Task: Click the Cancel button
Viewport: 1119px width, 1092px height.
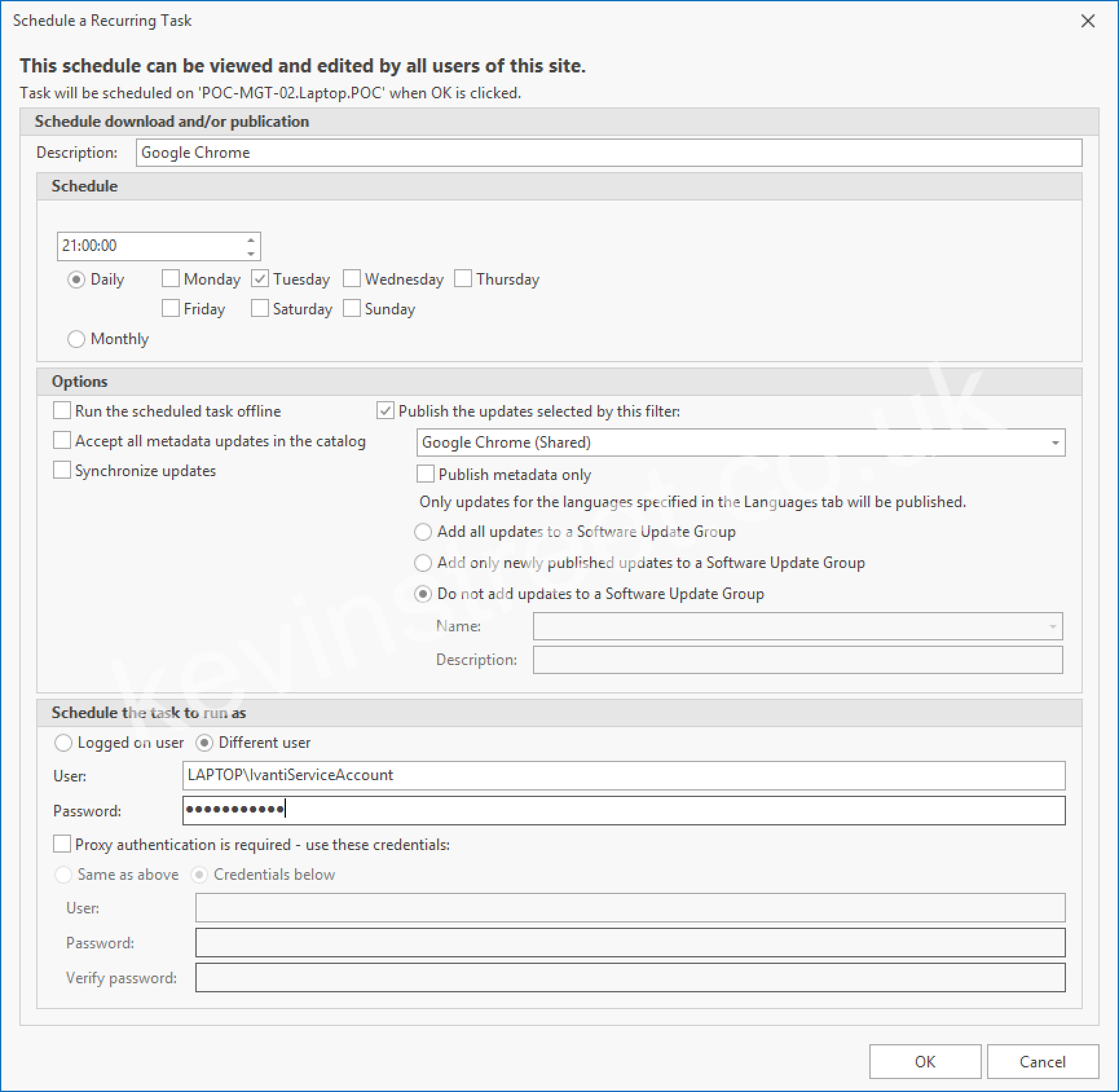Action: pos(1042,1062)
